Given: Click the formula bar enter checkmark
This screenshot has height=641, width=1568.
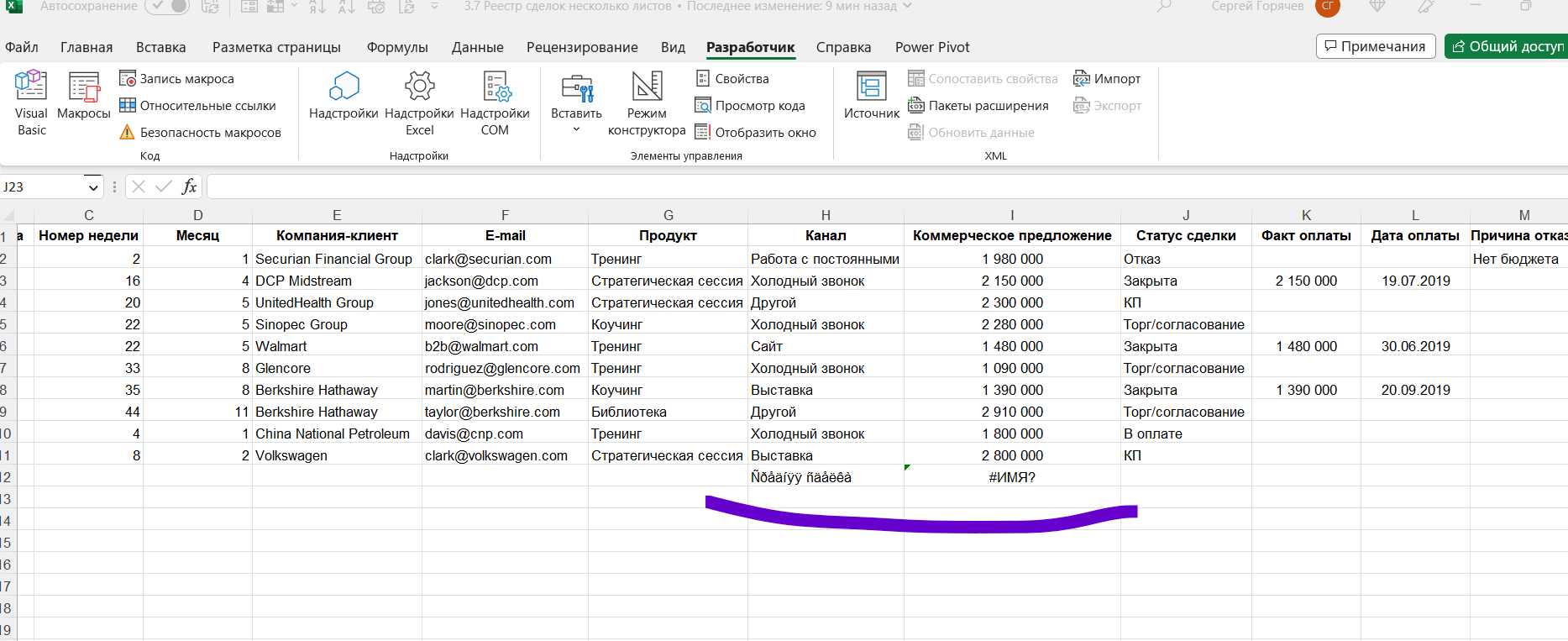Looking at the screenshot, I should tap(164, 187).
